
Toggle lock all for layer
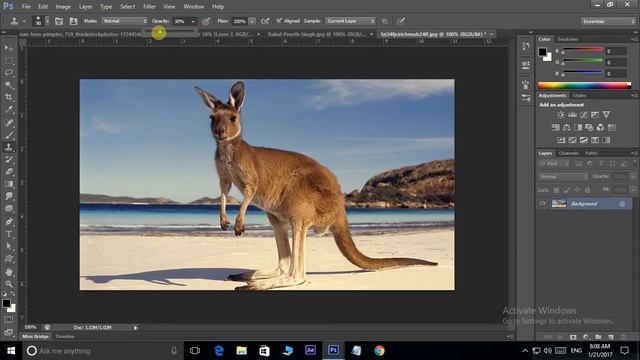tap(587, 190)
